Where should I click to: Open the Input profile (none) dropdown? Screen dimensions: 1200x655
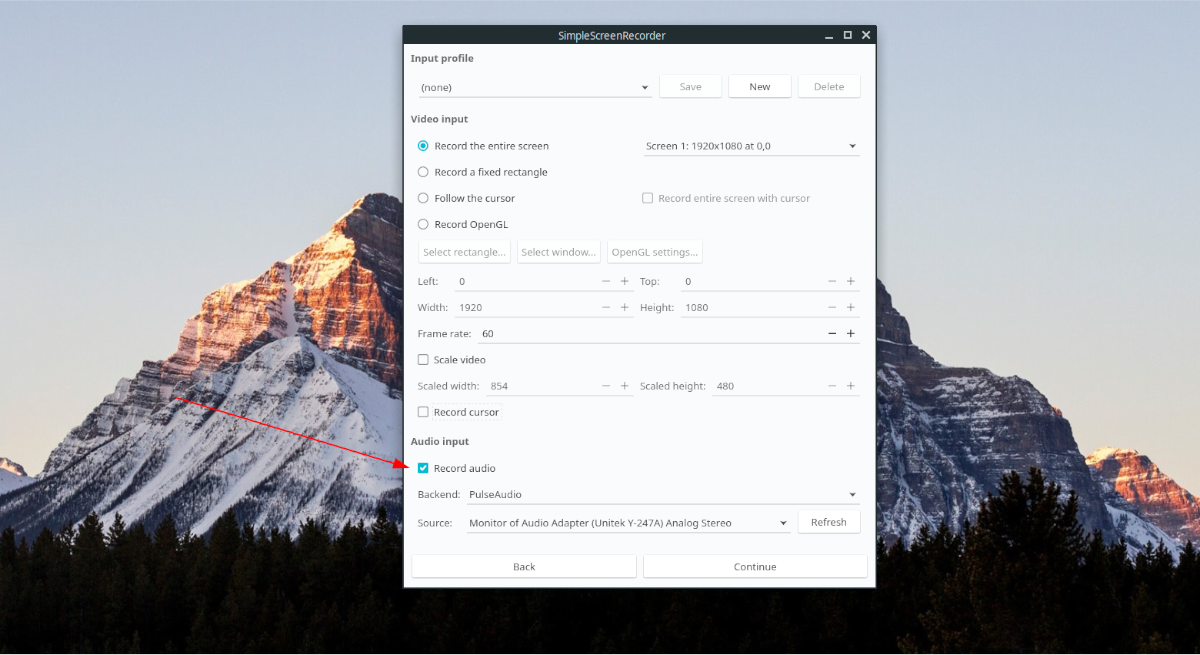pyautogui.click(x=534, y=87)
